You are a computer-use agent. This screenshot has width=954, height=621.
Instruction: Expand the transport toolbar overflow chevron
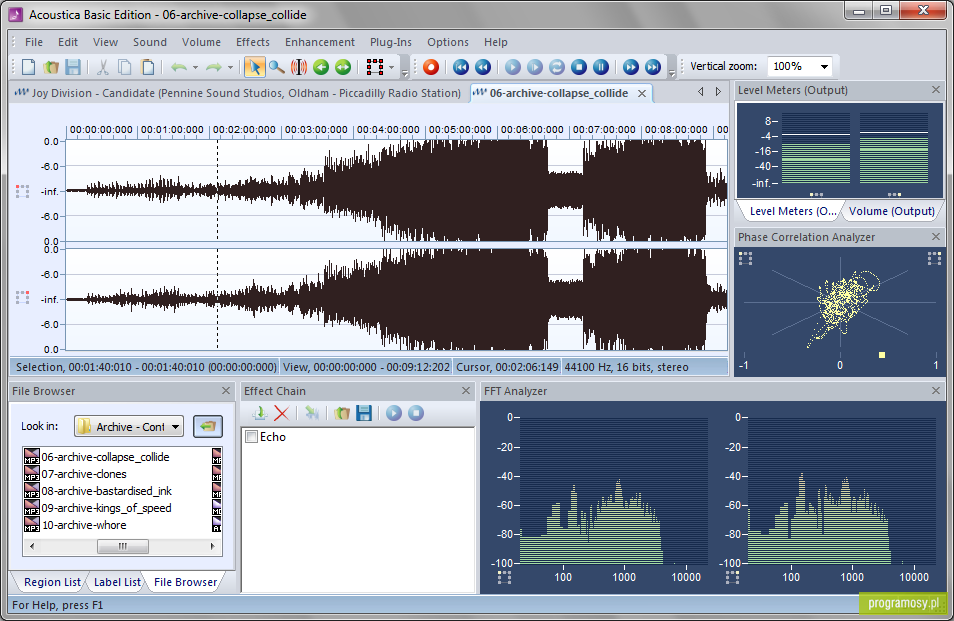(672, 72)
